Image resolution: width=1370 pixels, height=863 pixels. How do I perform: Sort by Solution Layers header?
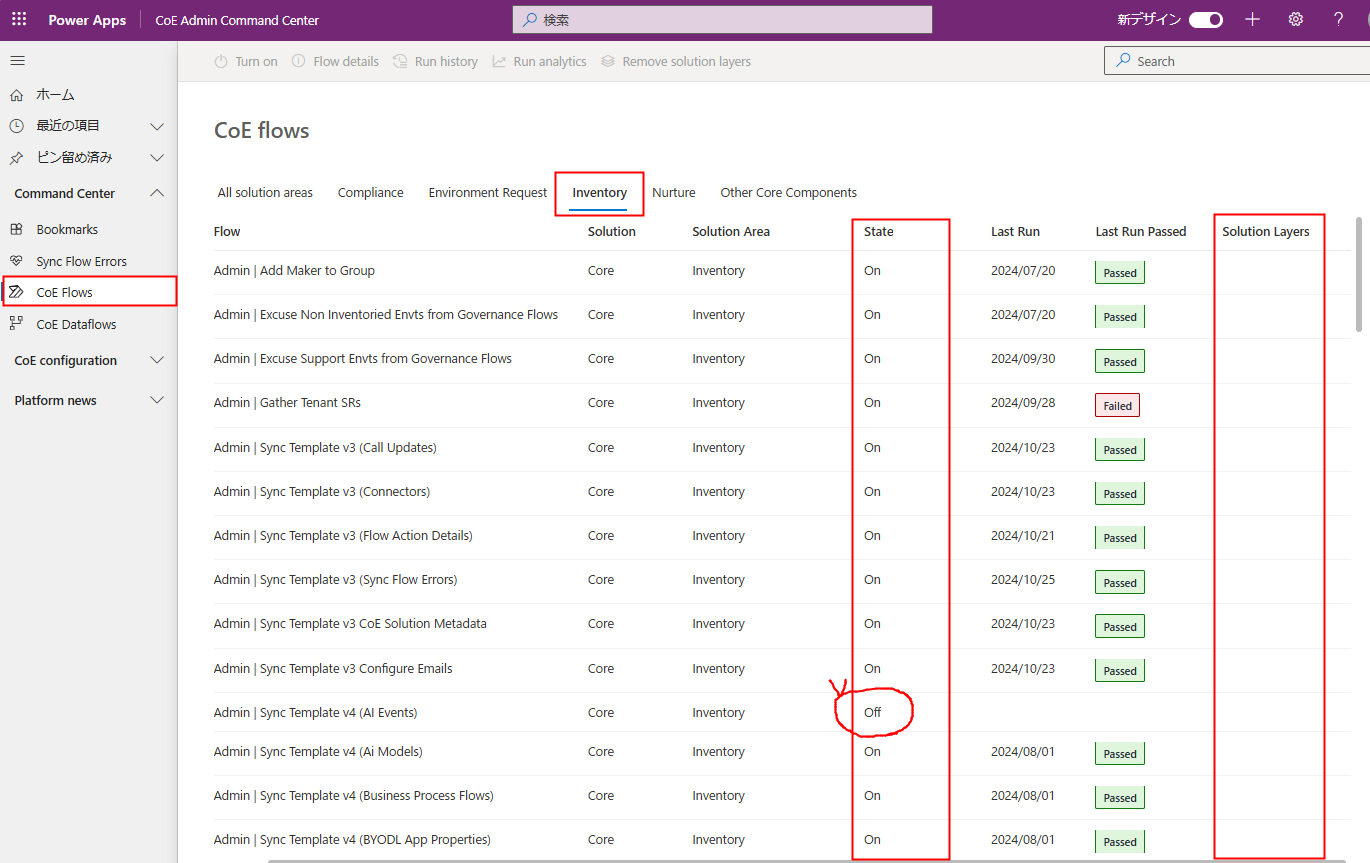click(1266, 231)
